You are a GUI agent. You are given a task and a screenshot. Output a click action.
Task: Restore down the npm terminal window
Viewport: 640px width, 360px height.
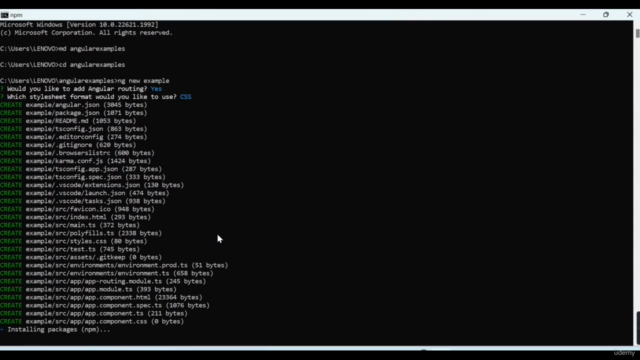click(x=606, y=15)
